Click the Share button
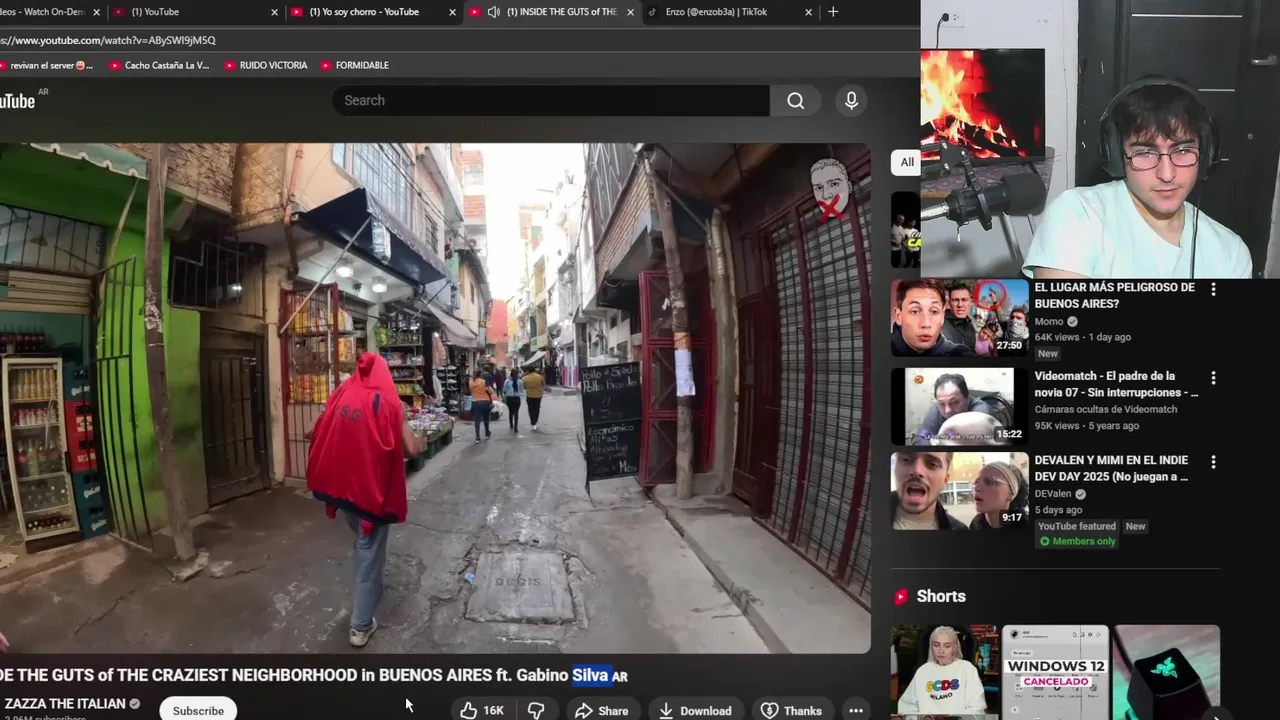The height and width of the screenshot is (720, 1280). tap(602, 710)
